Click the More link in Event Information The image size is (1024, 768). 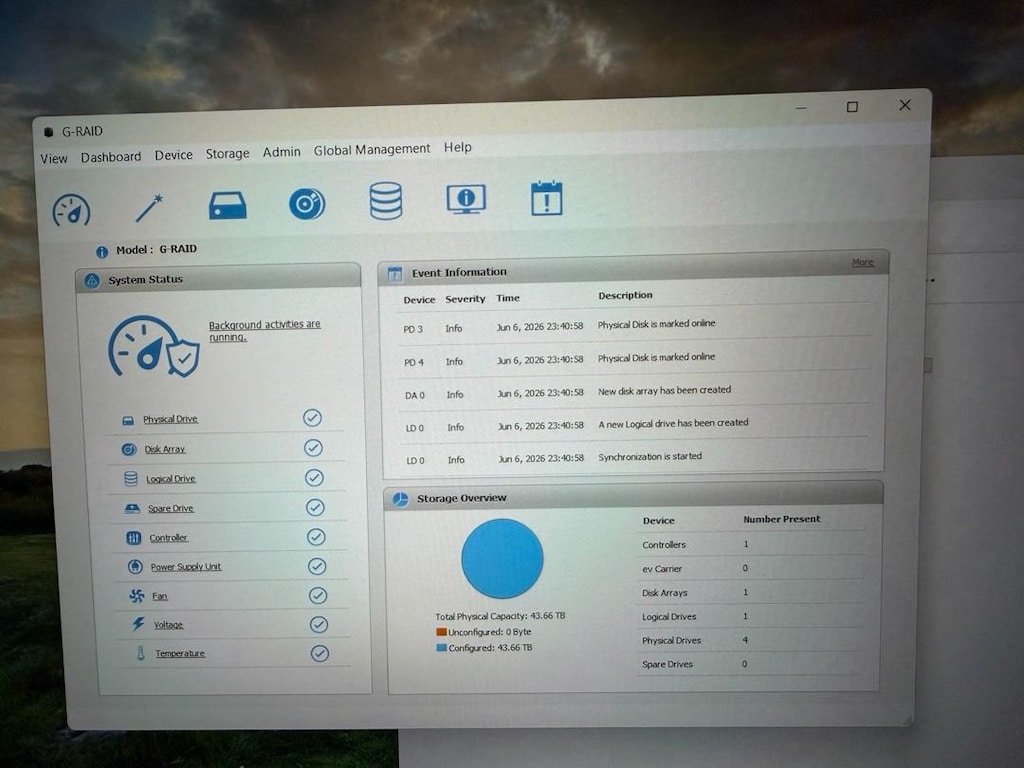coord(862,262)
